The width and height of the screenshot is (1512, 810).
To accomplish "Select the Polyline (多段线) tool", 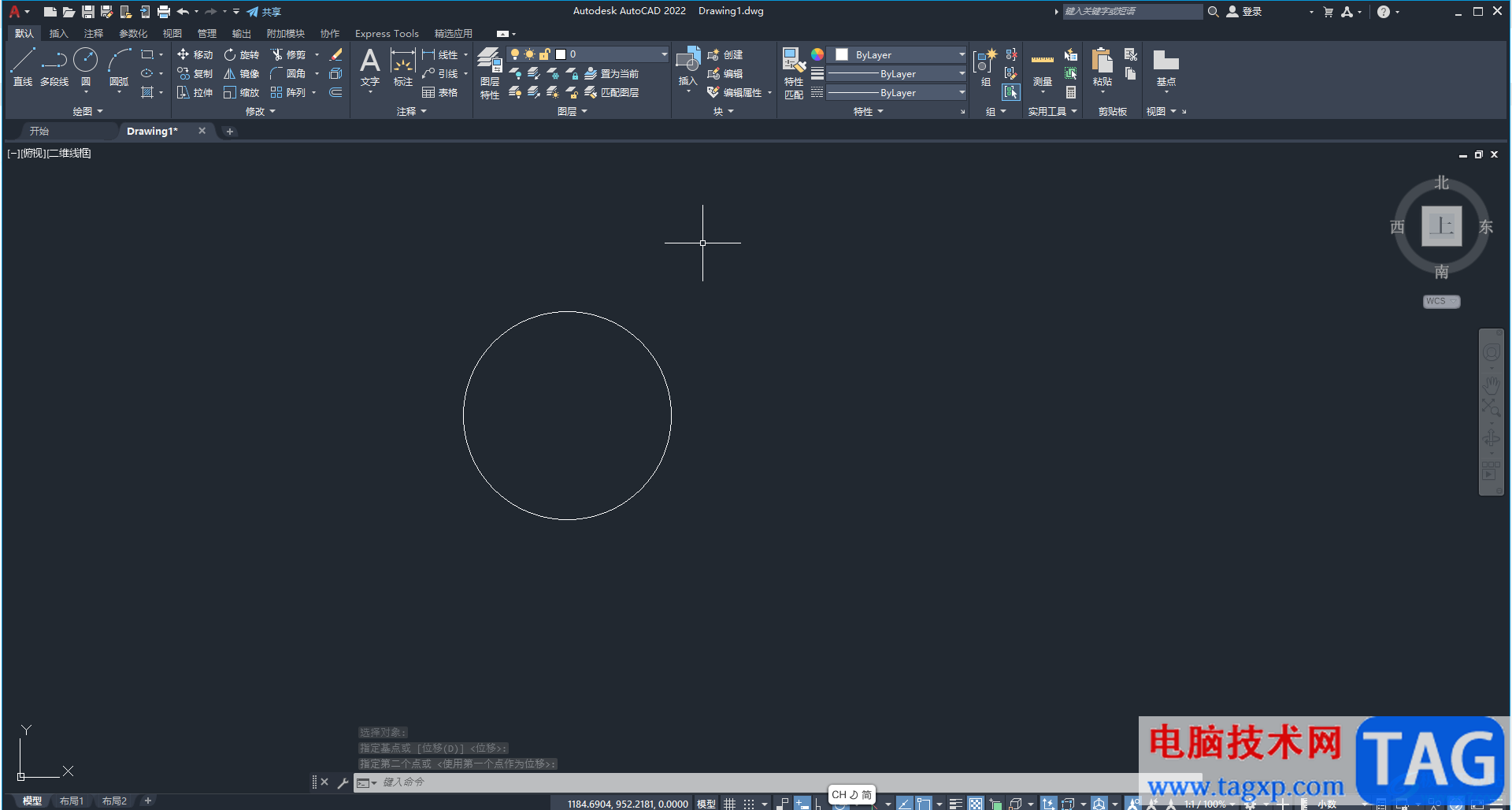I will pos(54,67).
